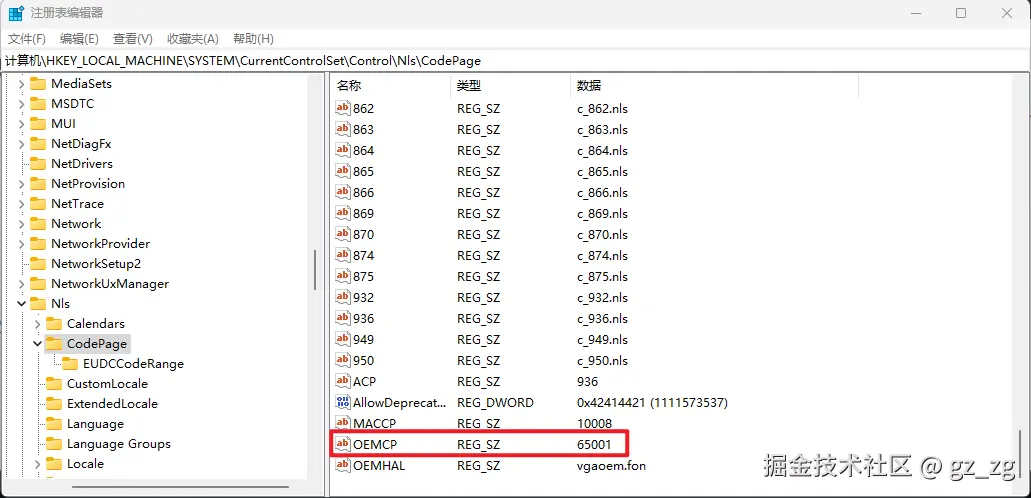Viewport: 1031px width, 498px height.
Task: Click the data value 10008
Action: pos(594,424)
